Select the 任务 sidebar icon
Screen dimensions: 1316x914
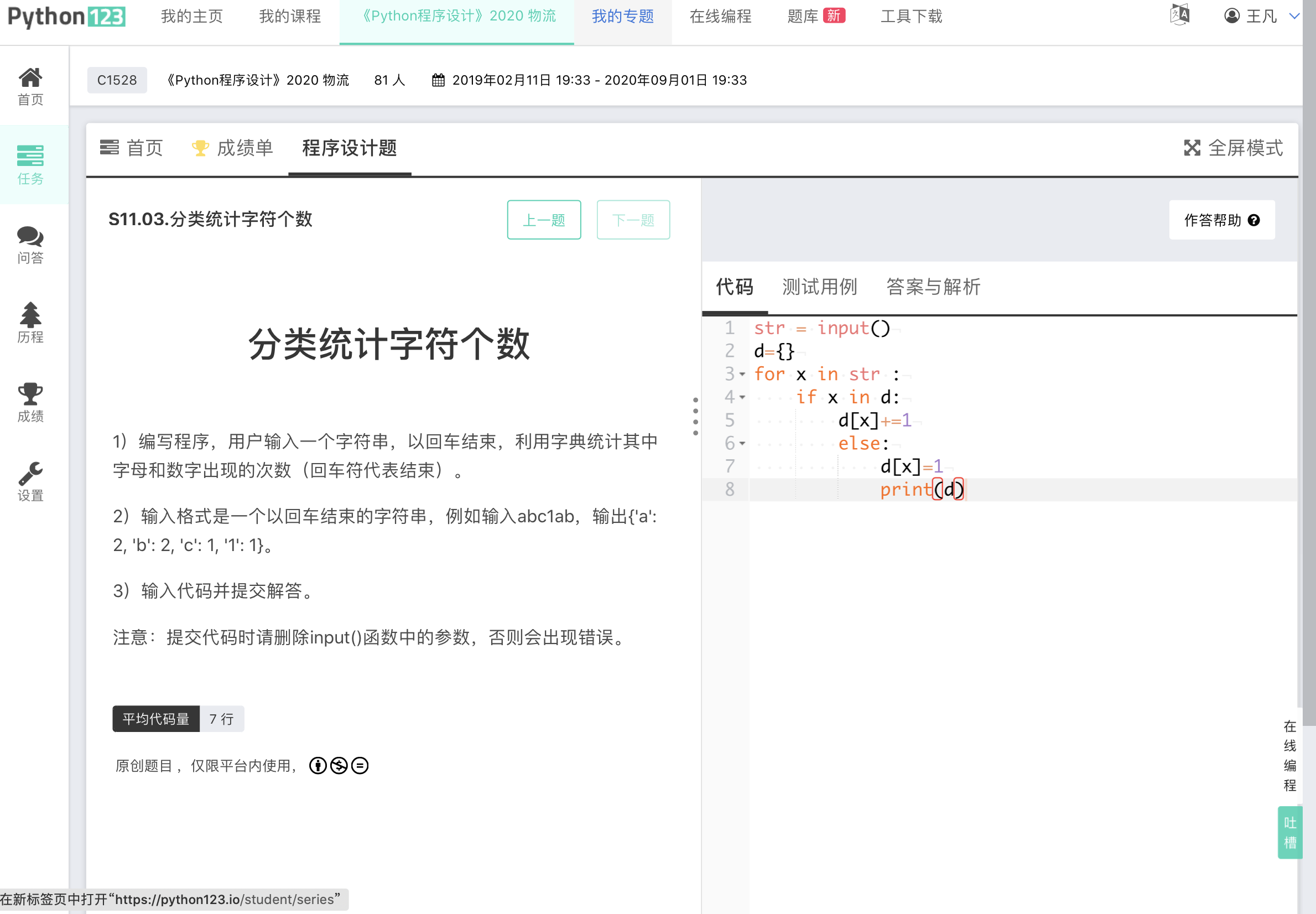[x=30, y=156]
